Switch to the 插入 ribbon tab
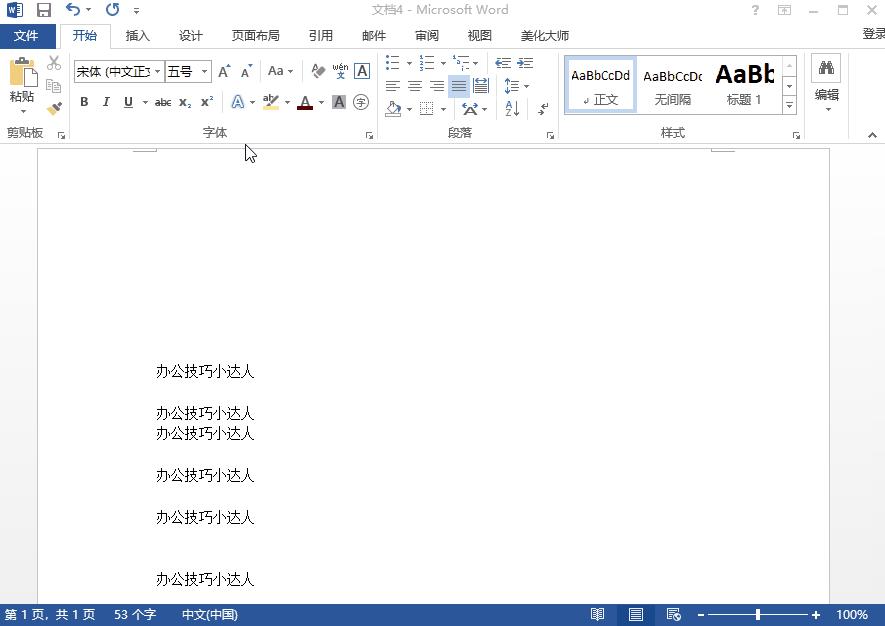This screenshot has width=885, height=626. [137, 35]
